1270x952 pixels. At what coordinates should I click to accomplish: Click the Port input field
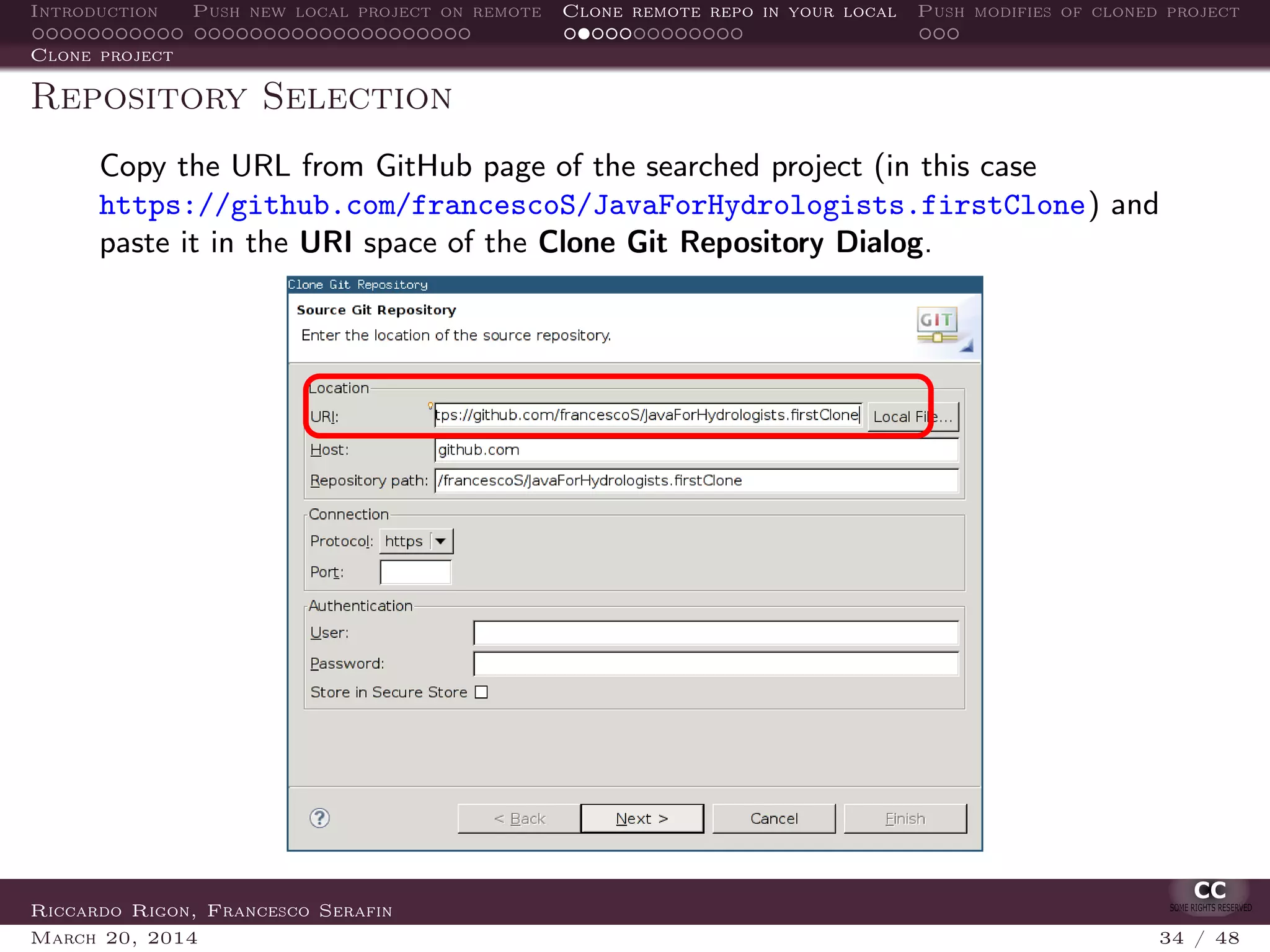coord(415,572)
